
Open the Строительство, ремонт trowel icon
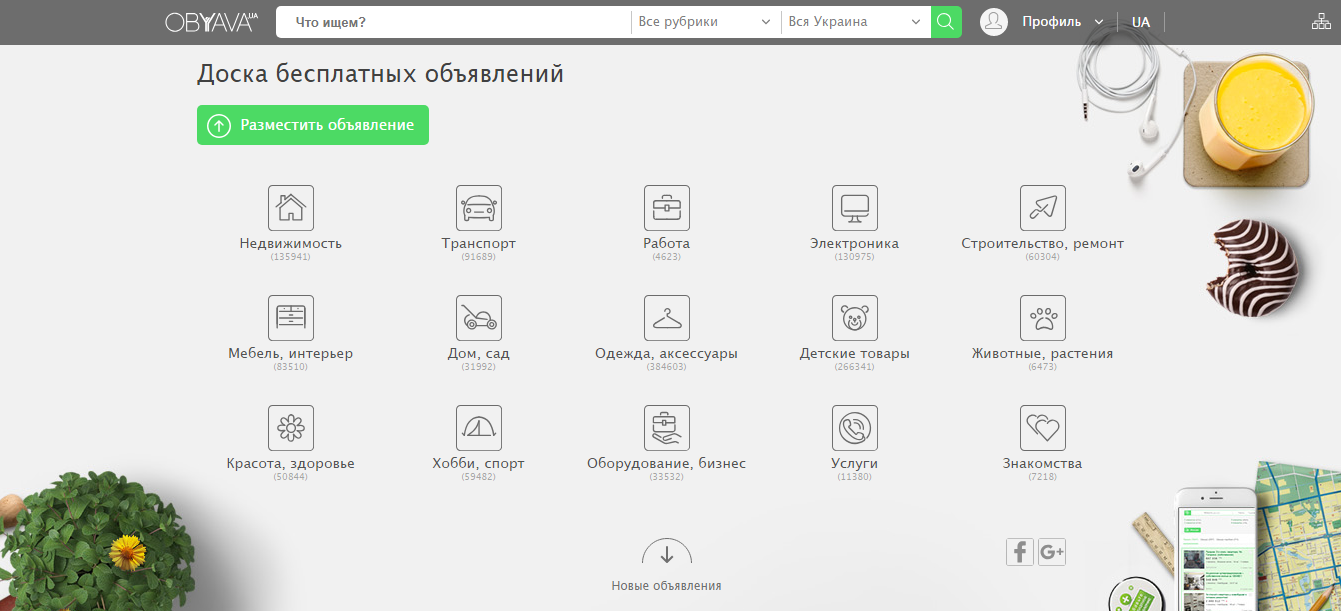point(1042,208)
